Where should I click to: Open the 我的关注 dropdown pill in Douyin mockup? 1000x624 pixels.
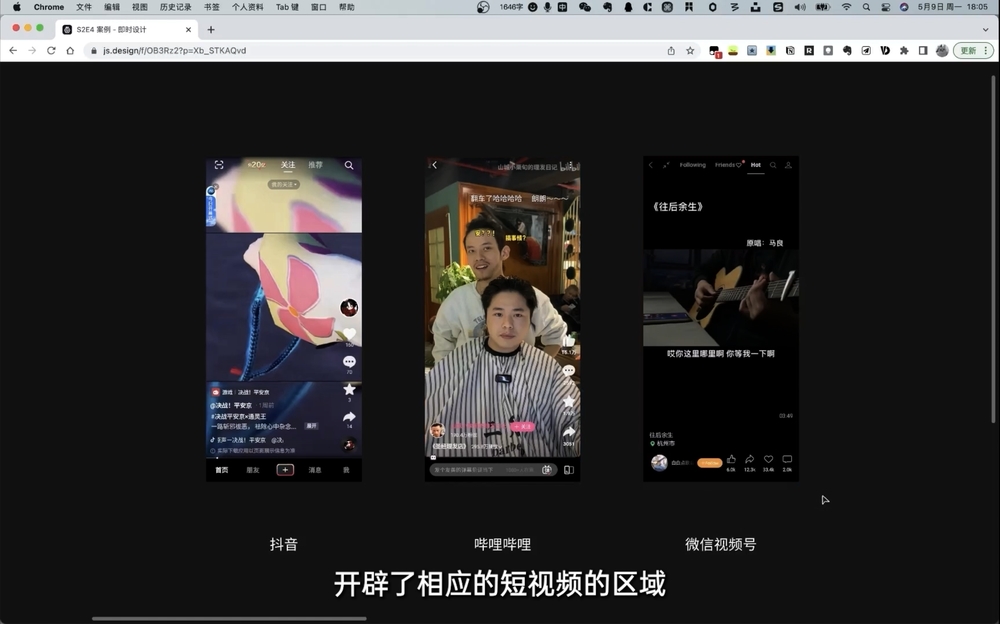[284, 184]
